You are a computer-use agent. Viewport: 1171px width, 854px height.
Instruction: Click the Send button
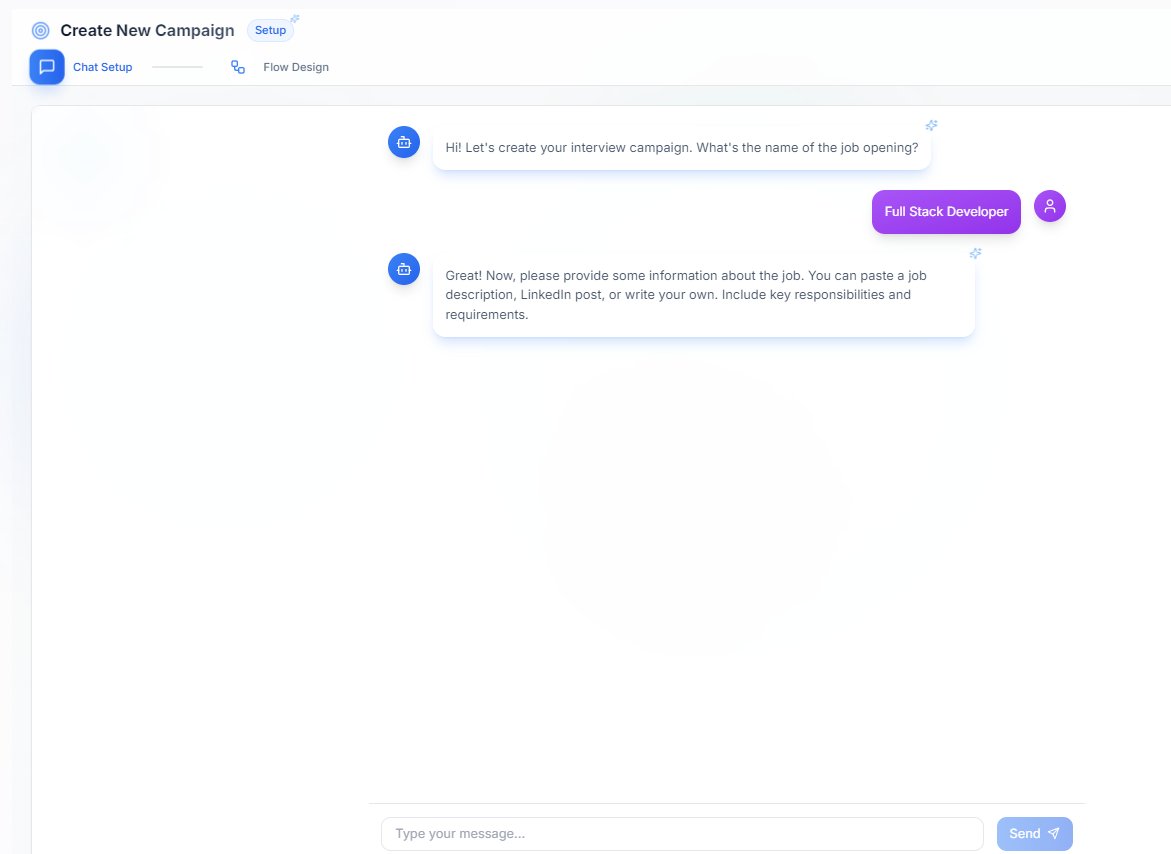[1034, 834]
